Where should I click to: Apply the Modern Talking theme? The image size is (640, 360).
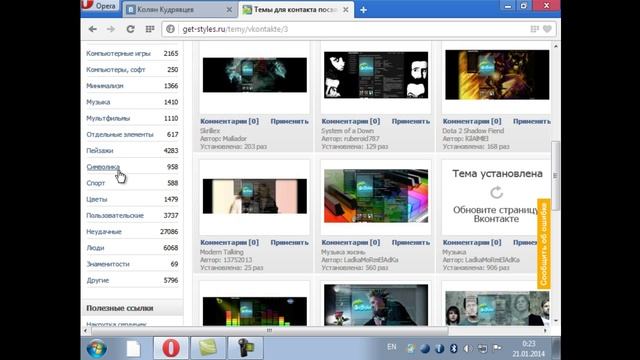coord(289,242)
